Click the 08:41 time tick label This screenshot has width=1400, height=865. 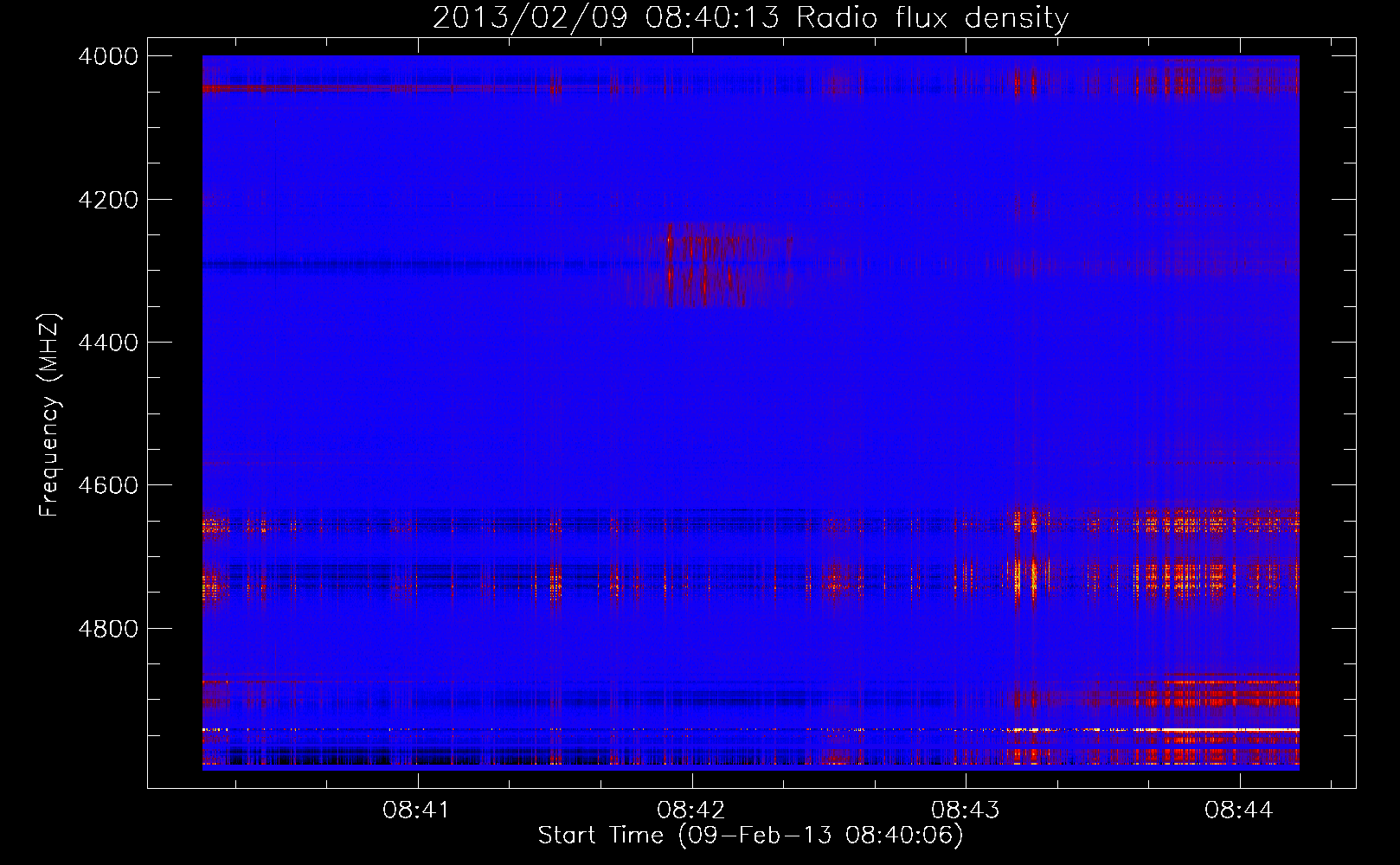[417, 811]
